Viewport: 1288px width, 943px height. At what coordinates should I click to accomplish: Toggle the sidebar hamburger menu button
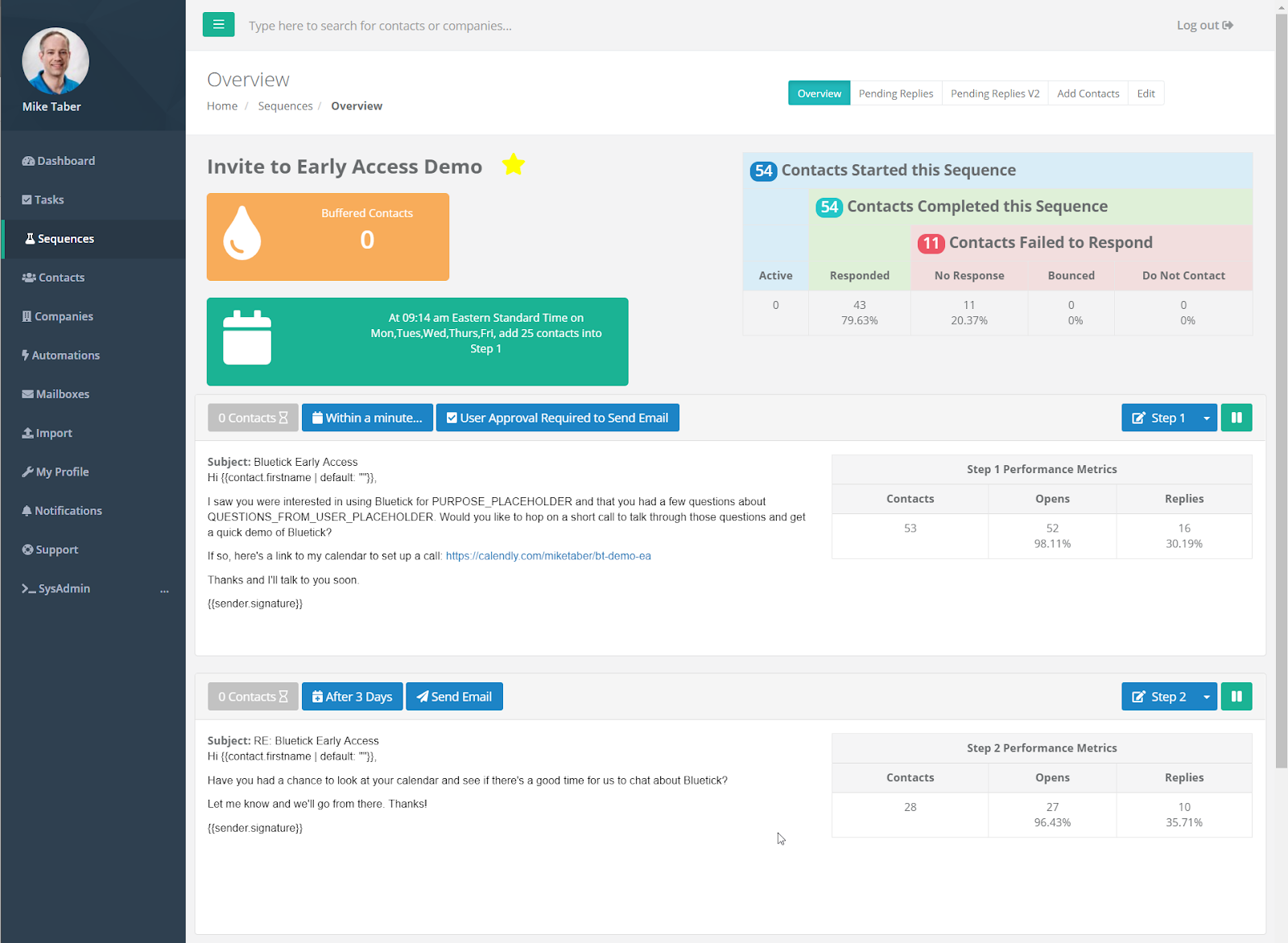(x=218, y=25)
